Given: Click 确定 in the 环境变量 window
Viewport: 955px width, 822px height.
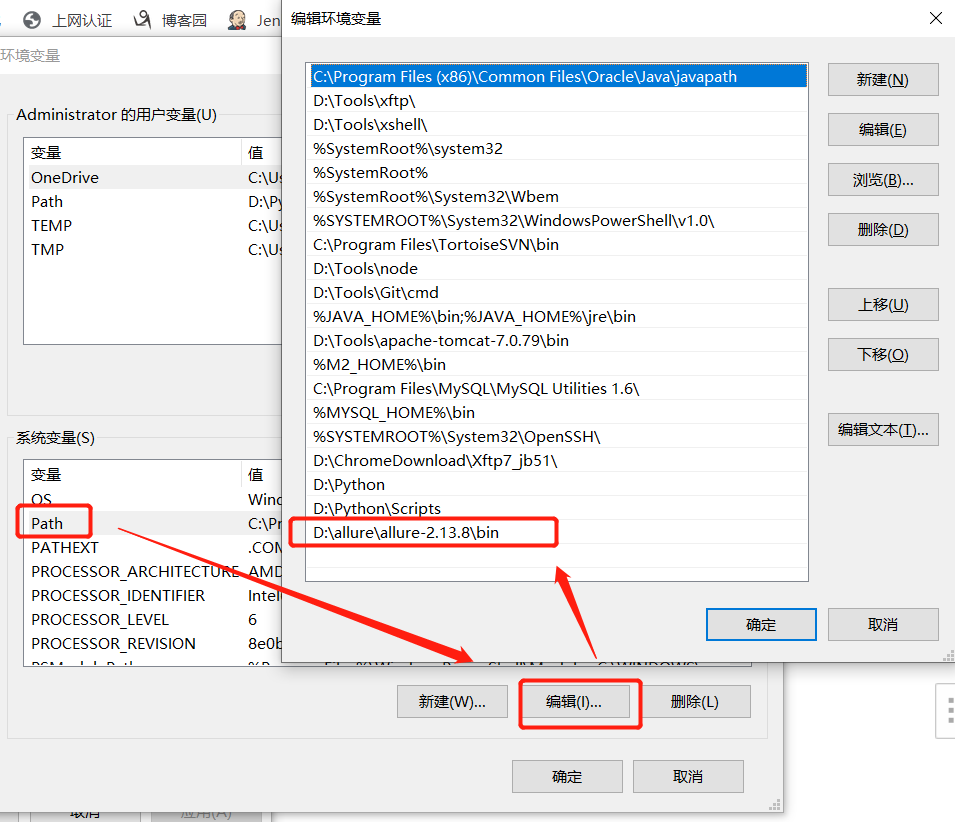Looking at the screenshot, I should (567, 776).
